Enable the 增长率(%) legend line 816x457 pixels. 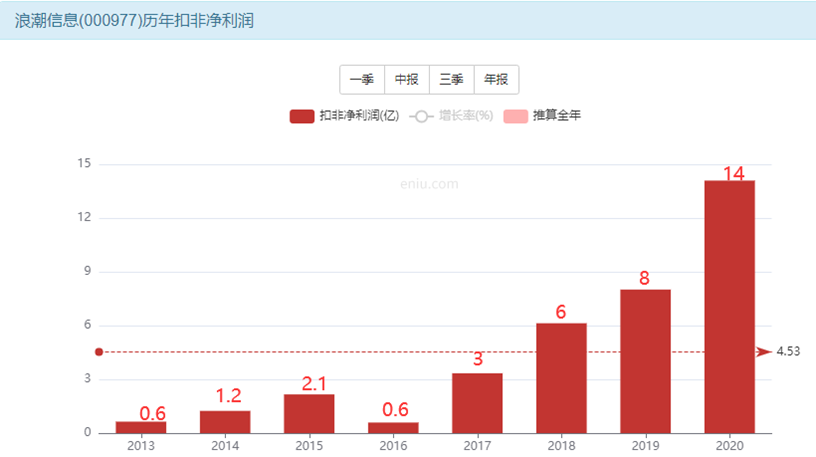[451, 116]
